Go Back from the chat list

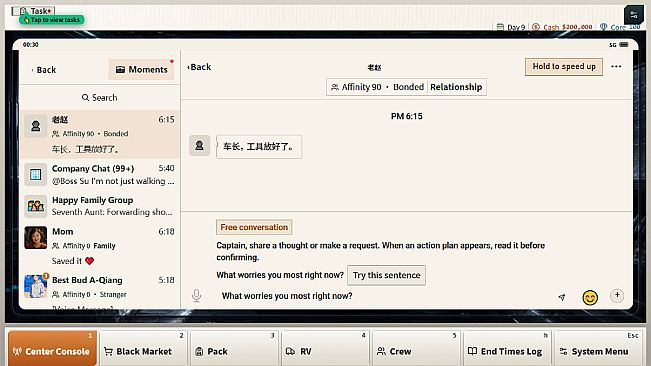click(x=44, y=70)
